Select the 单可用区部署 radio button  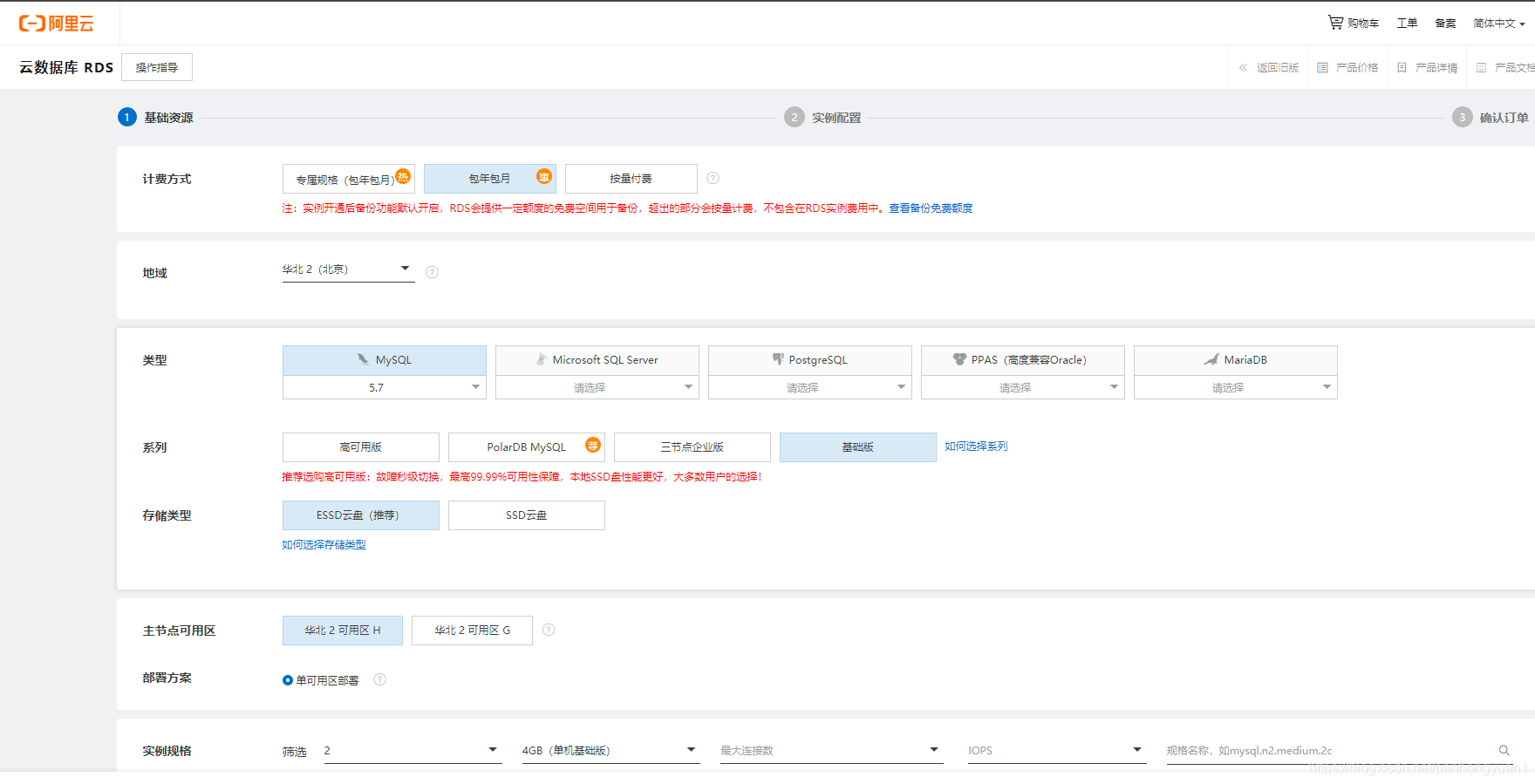[288, 680]
